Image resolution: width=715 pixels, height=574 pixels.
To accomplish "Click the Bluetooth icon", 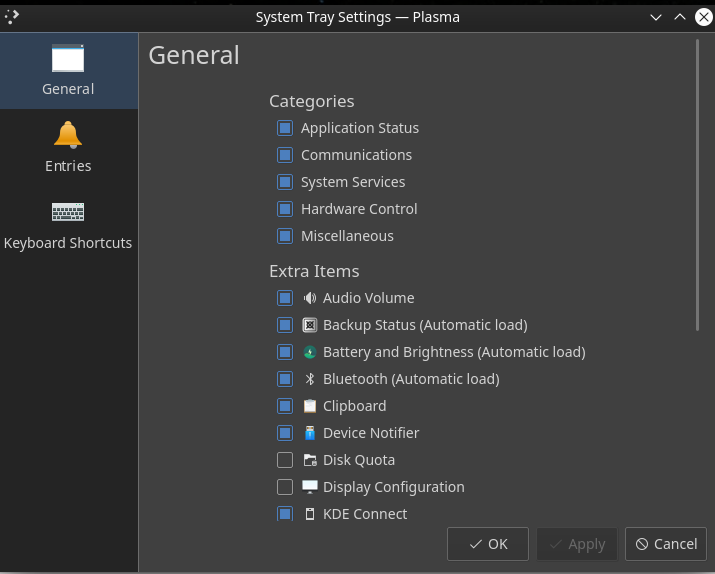I will [x=310, y=379].
